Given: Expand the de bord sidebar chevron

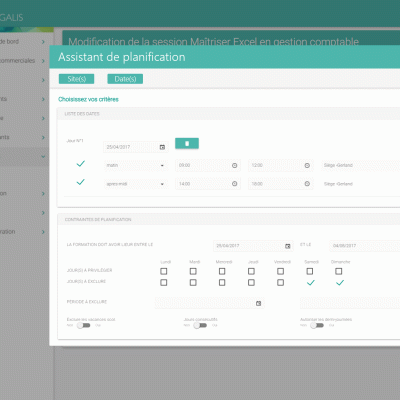Looking at the screenshot, I should 43,42.
